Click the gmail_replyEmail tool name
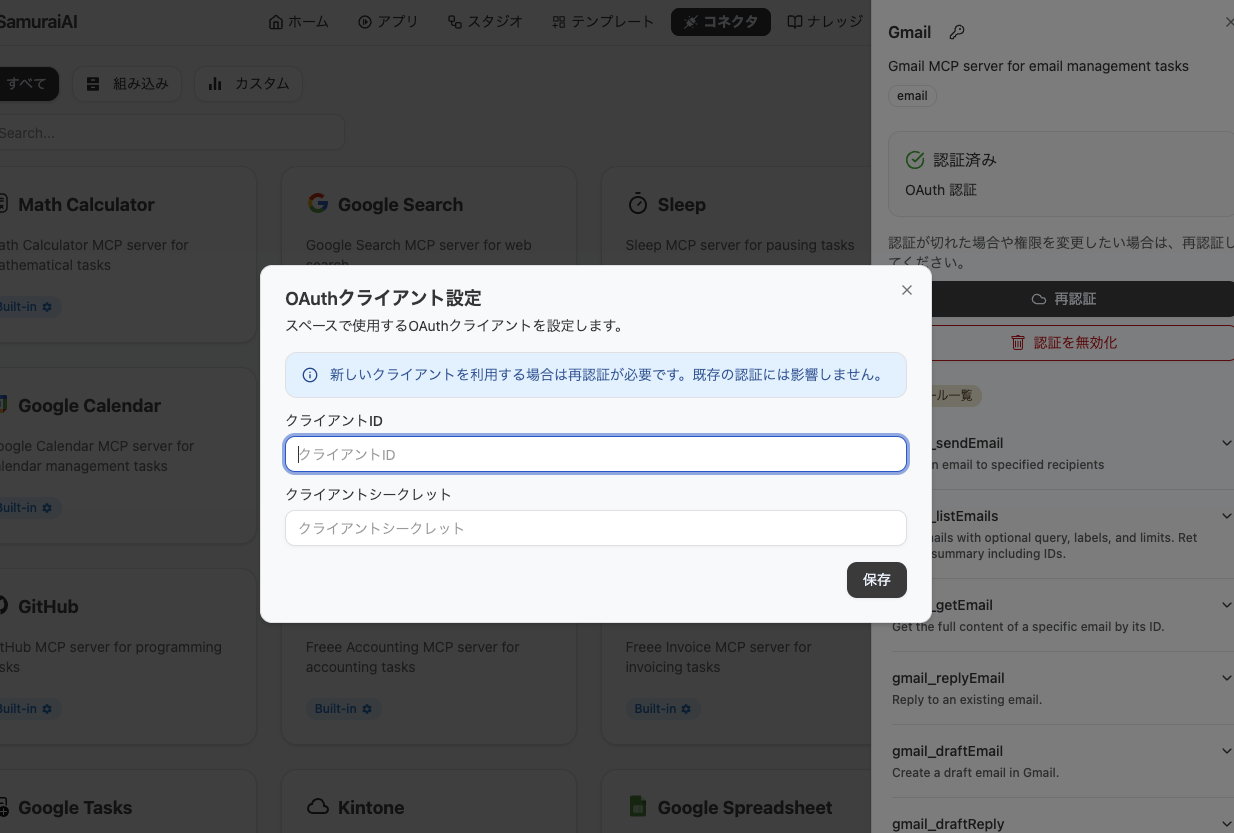The height and width of the screenshot is (833, 1234). pos(948,678)
